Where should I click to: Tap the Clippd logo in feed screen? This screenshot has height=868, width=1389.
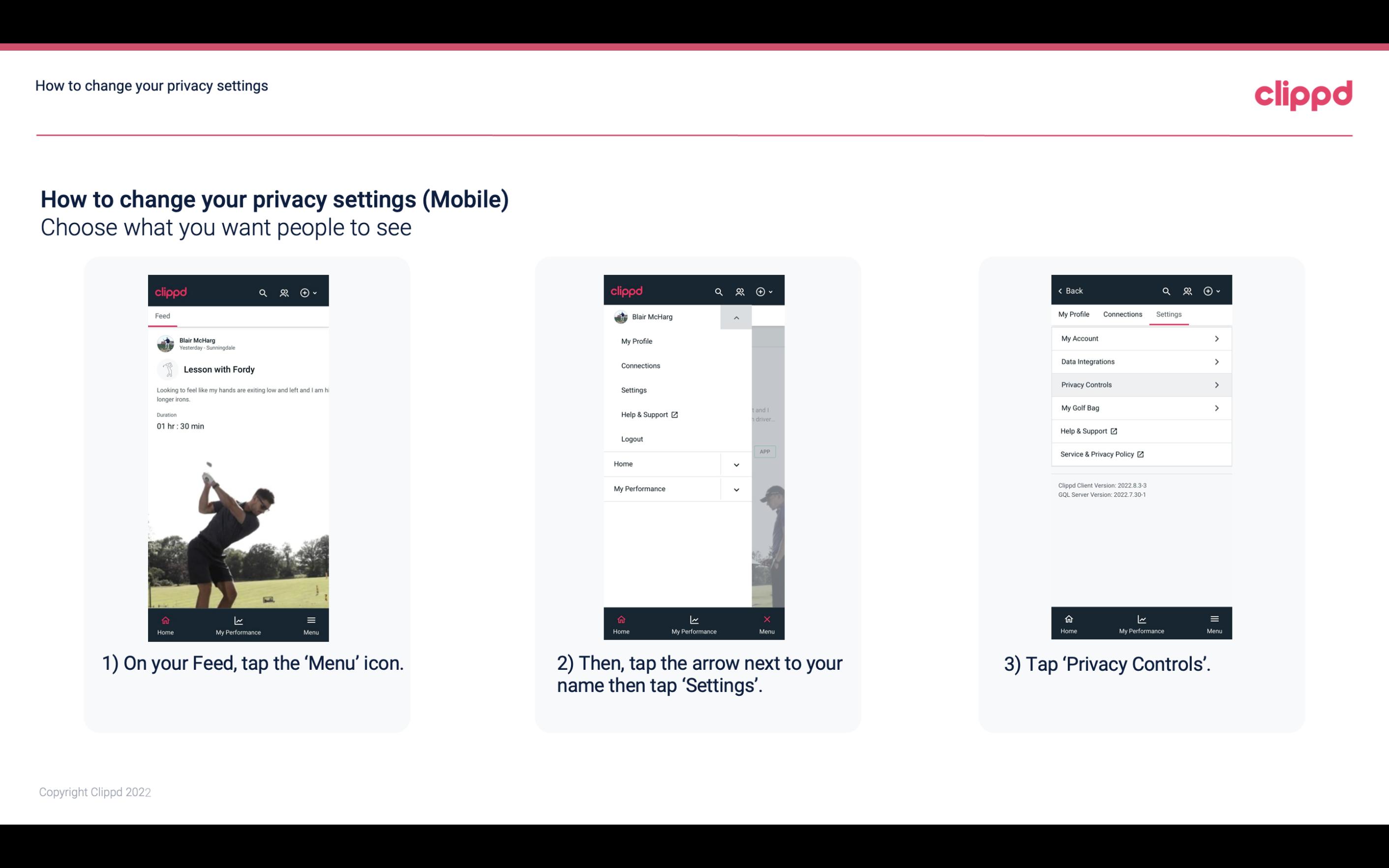point(171,291)
